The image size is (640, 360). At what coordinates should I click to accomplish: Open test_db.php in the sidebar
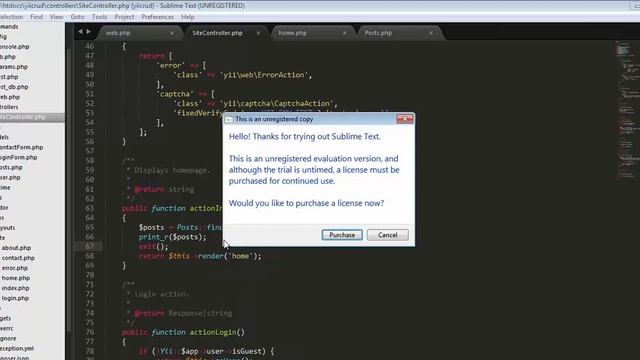coord(14,87)
